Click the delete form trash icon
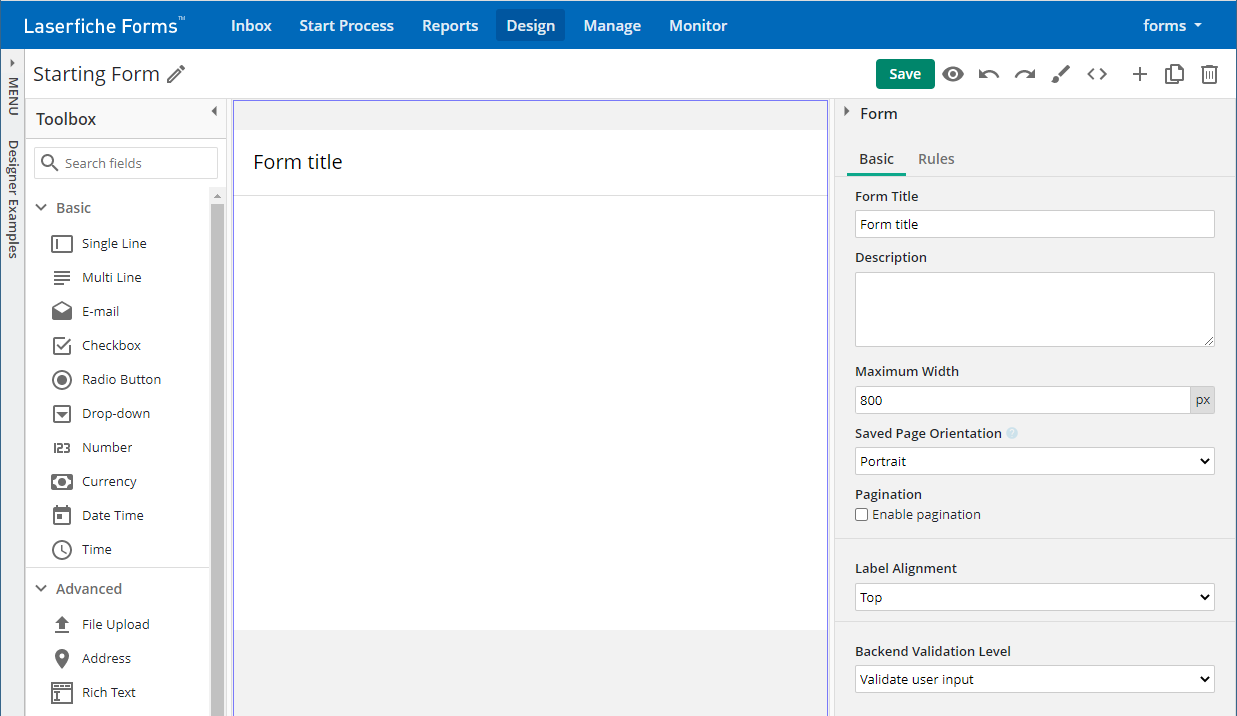Screen dimensions: 1237x716 point(1210,74)
